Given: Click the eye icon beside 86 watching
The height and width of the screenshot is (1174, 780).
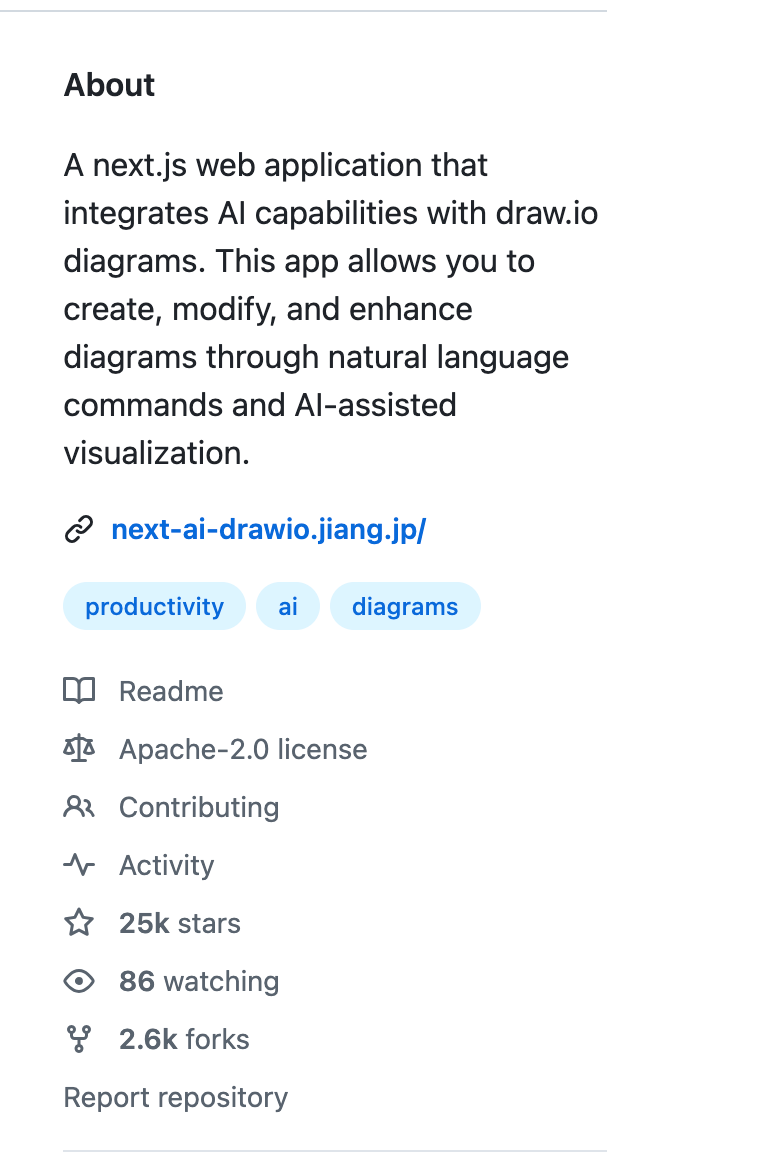Looking at the screenshot, I should [79, 981].
